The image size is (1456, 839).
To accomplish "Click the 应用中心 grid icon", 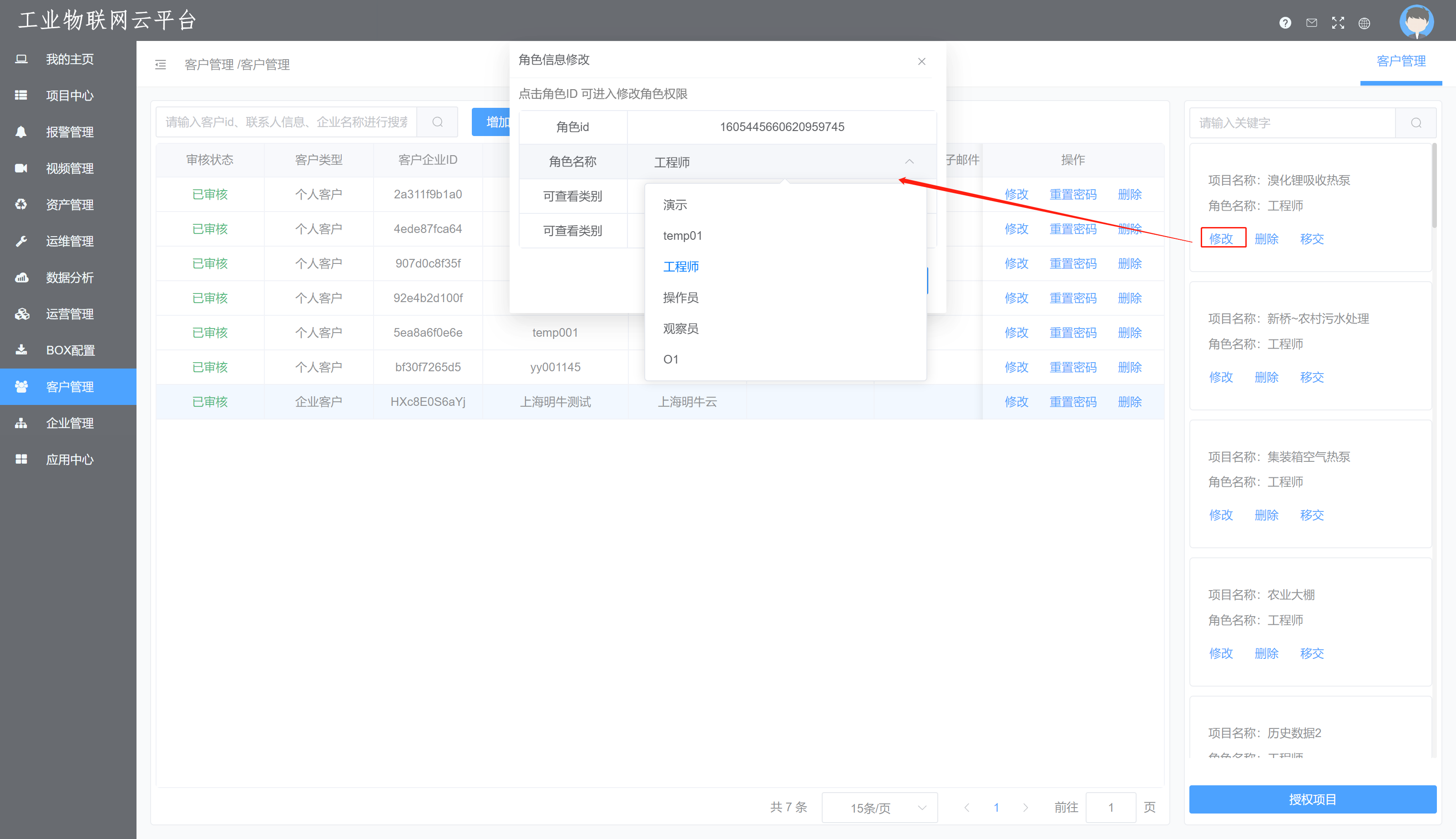I will click(21, 459).
